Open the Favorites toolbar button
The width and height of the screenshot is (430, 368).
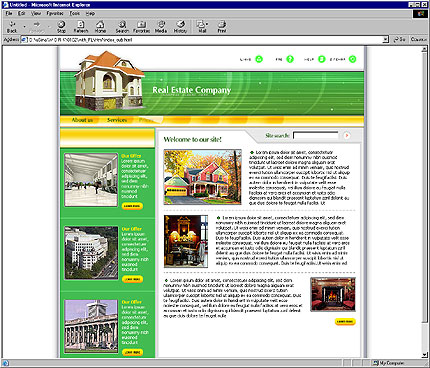141,26
